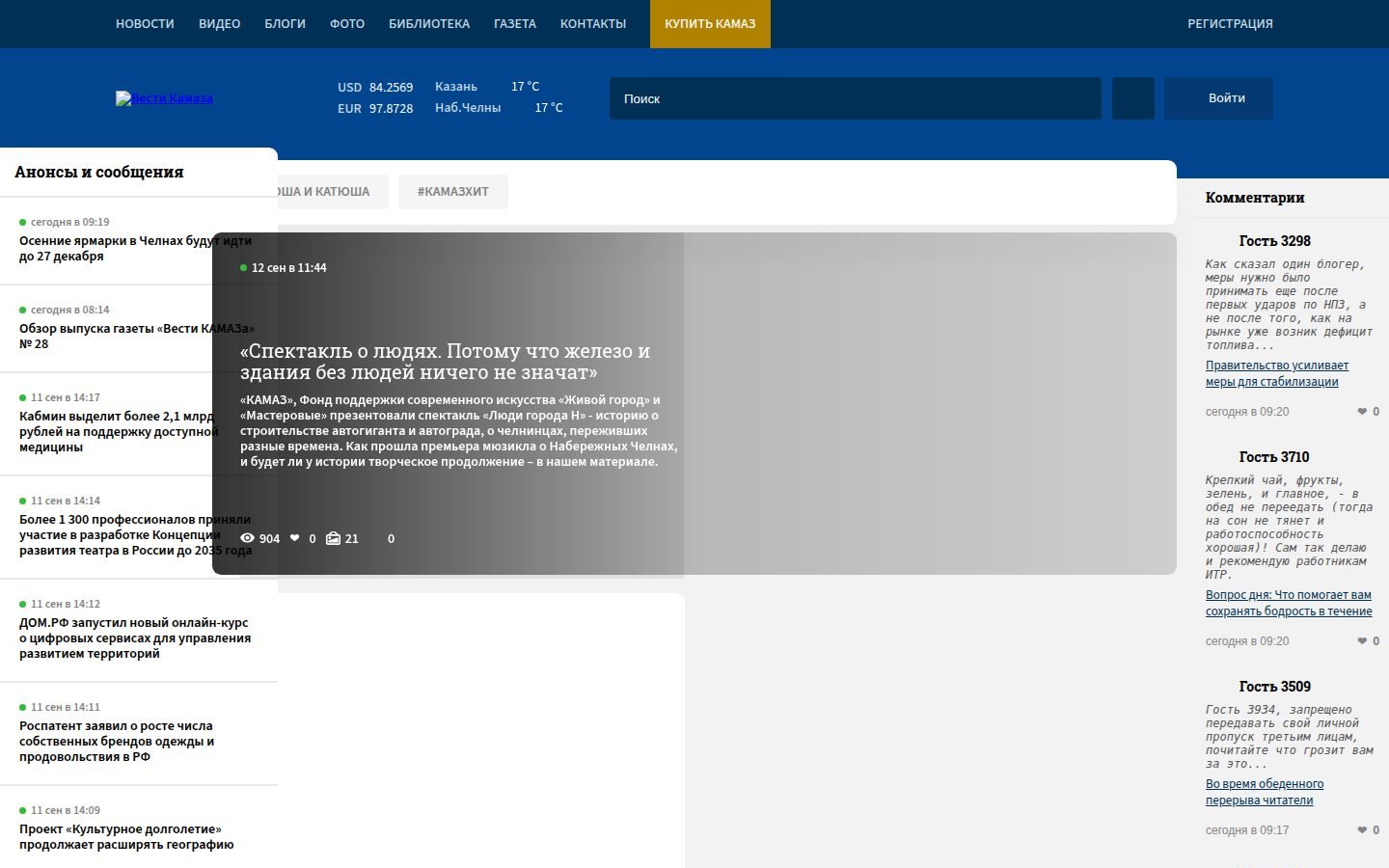Click the EUR 97.8728 exchange rate
The width and height of the screenshot is (1389, 868).
375,109
